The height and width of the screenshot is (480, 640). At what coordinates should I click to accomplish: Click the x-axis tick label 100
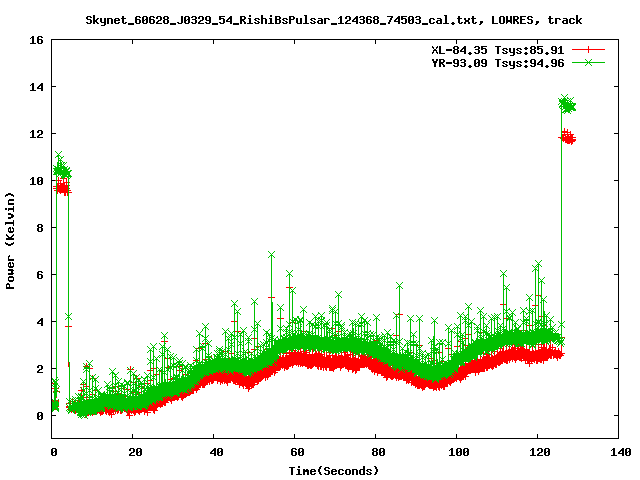pos(459,452)
